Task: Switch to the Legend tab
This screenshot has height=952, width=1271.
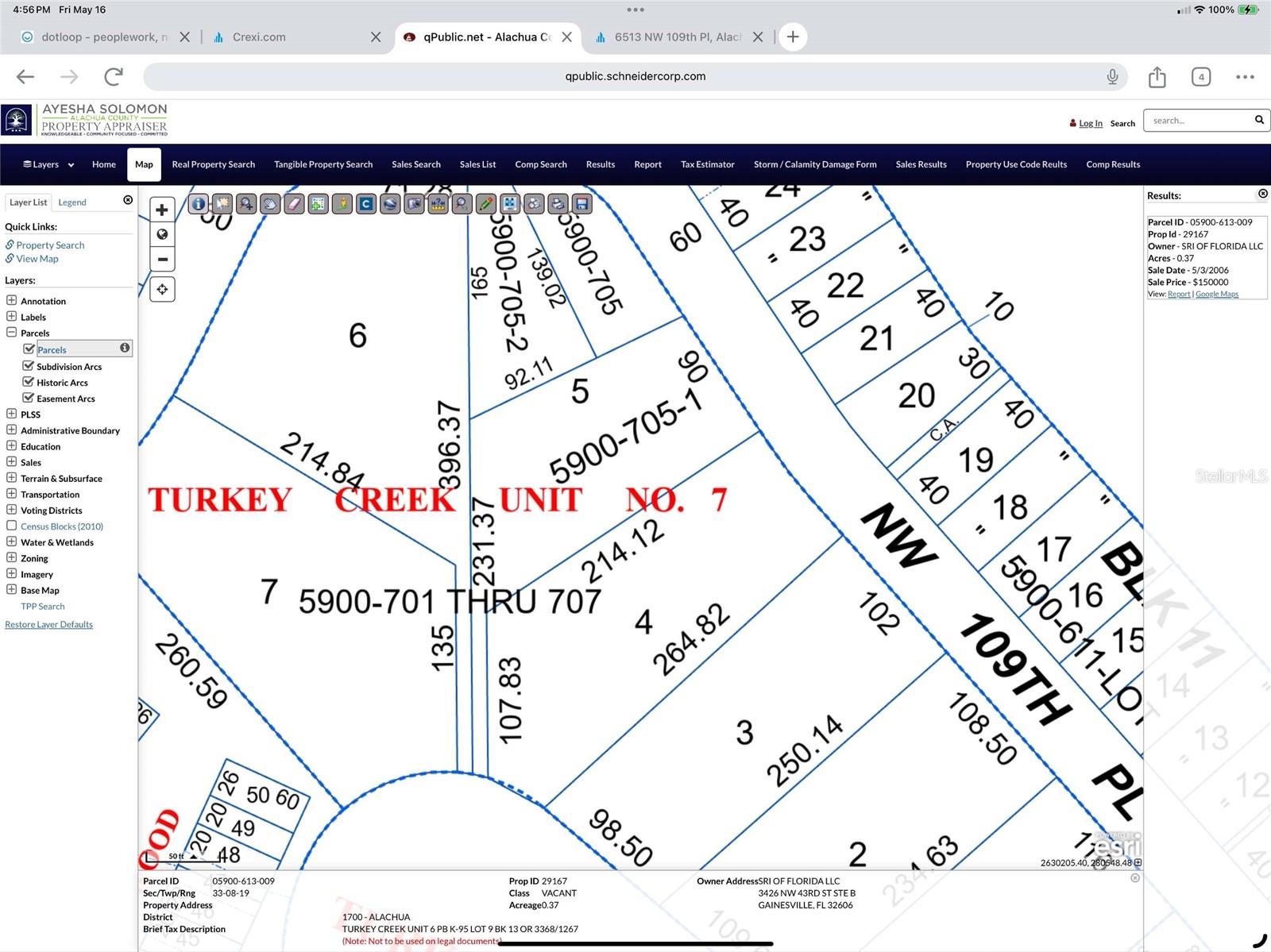Action: (x=72, y=202)
